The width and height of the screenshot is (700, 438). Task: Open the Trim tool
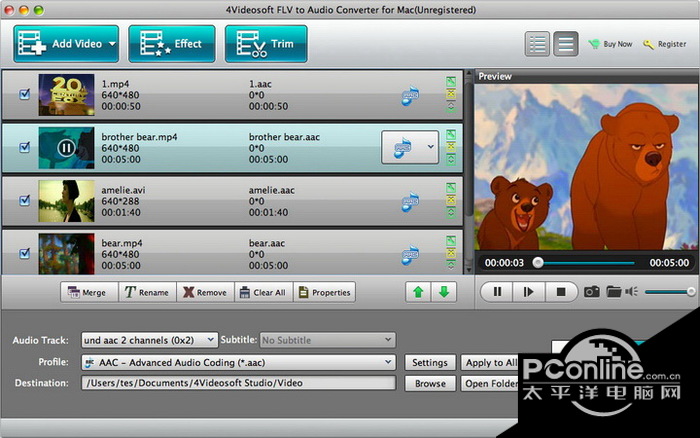[x=266, y=44]
